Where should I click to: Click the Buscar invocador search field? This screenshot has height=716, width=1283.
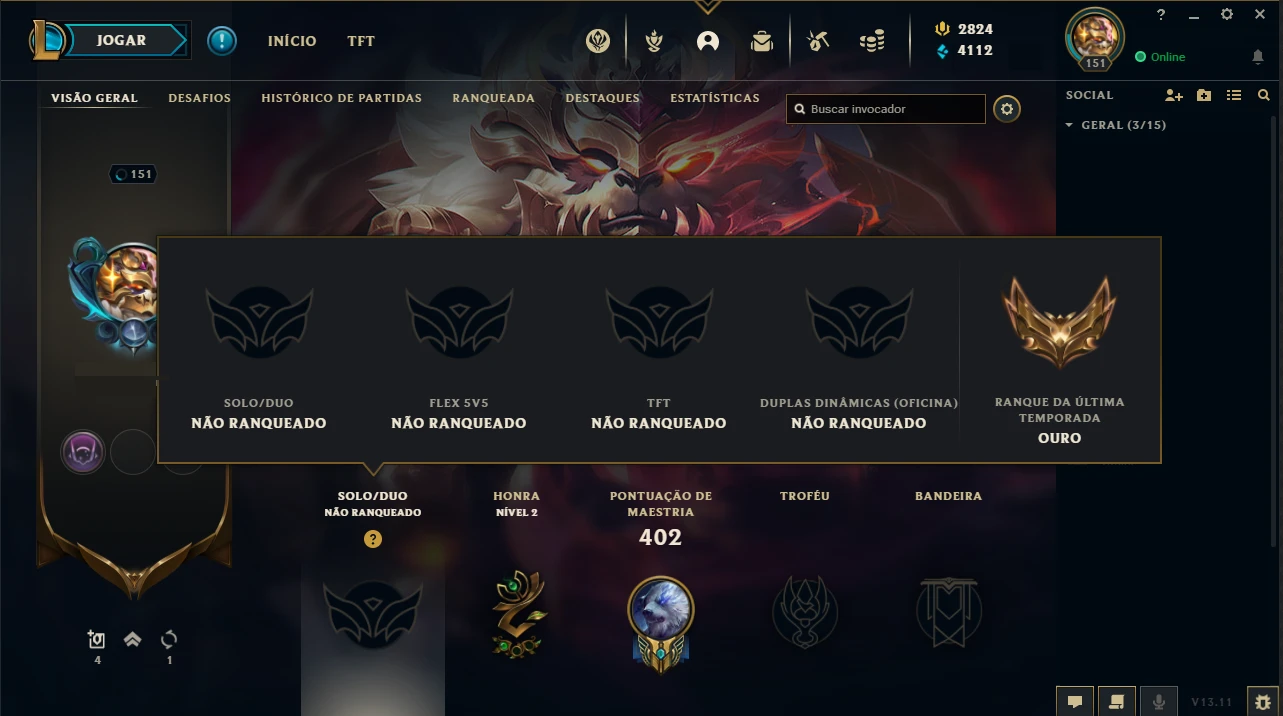point(886,109)
